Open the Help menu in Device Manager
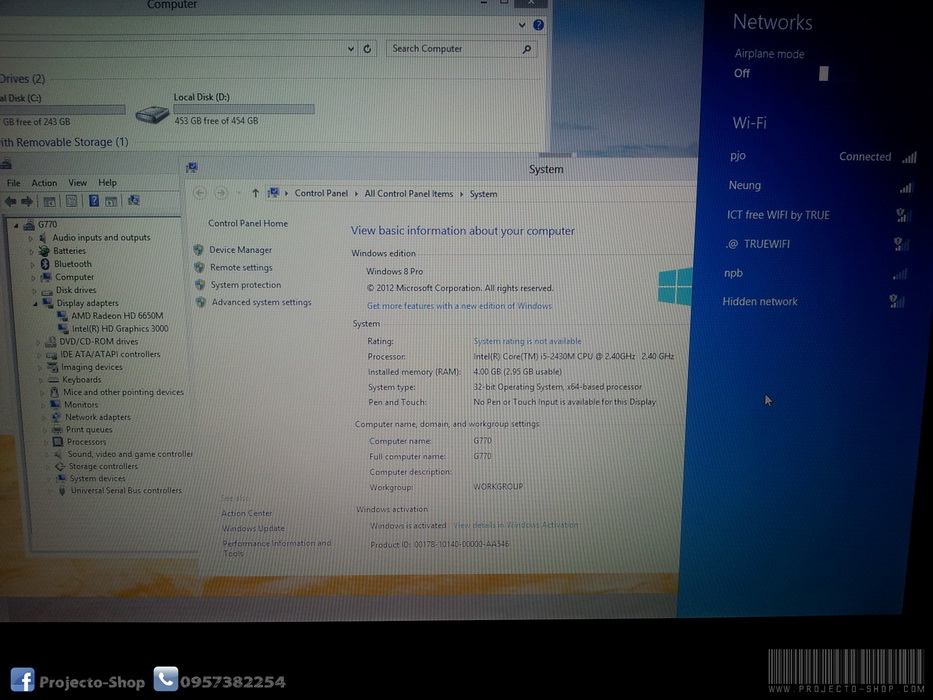 tap(108, 183)
